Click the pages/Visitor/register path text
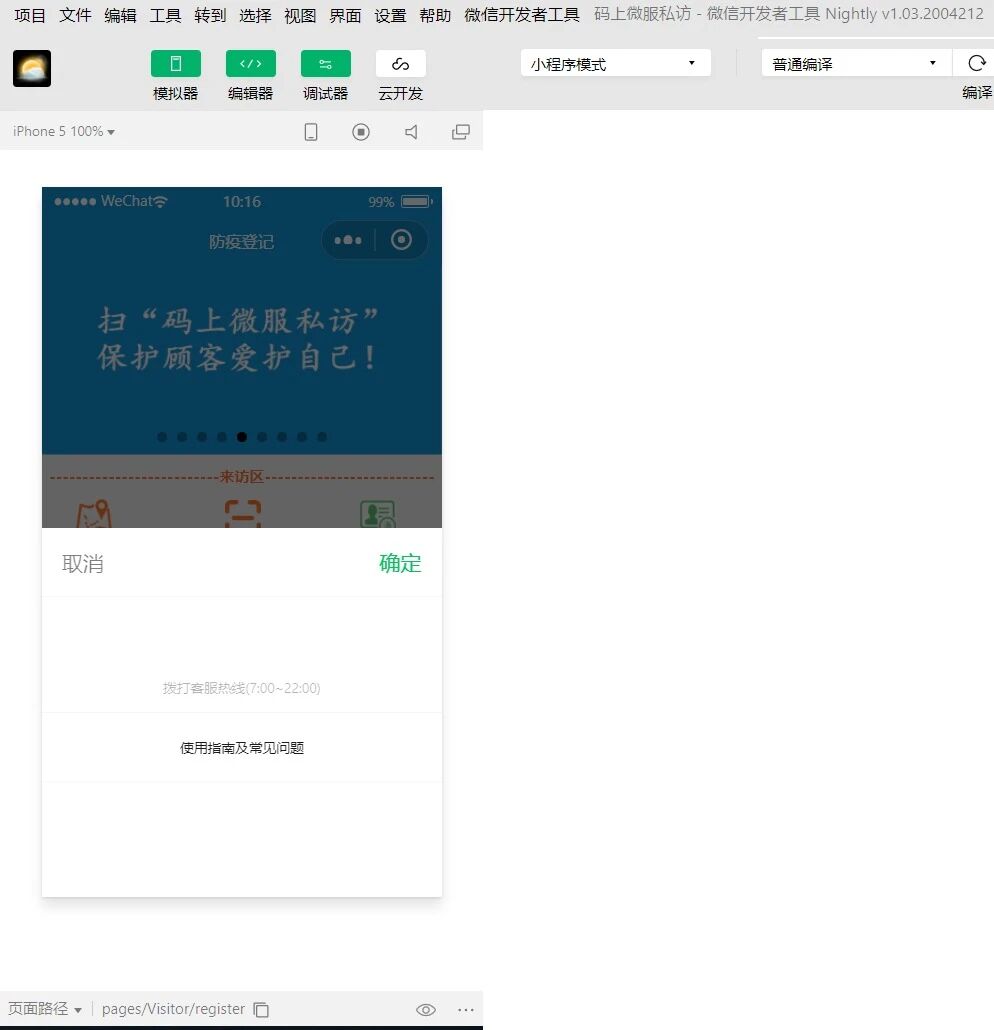Screen dimensions: 994x1030 pyautogui.click(x=173, y=1008)
